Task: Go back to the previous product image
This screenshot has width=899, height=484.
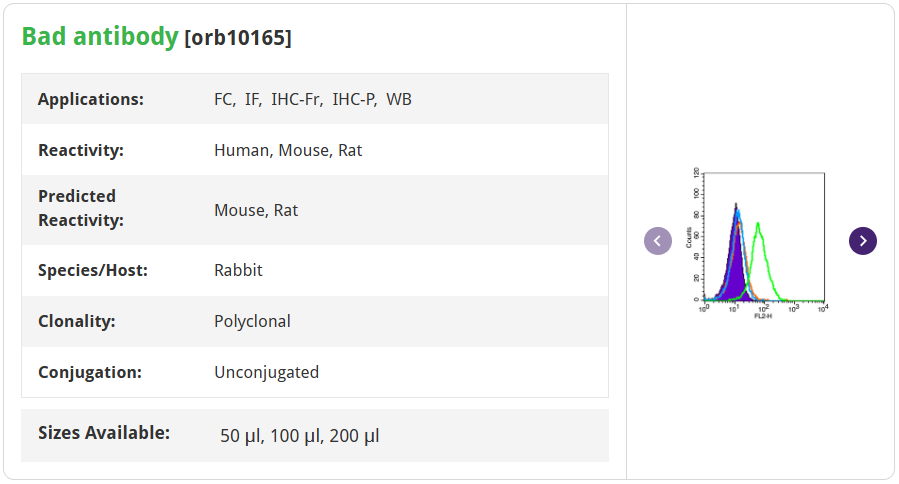Action: [658, 241]
